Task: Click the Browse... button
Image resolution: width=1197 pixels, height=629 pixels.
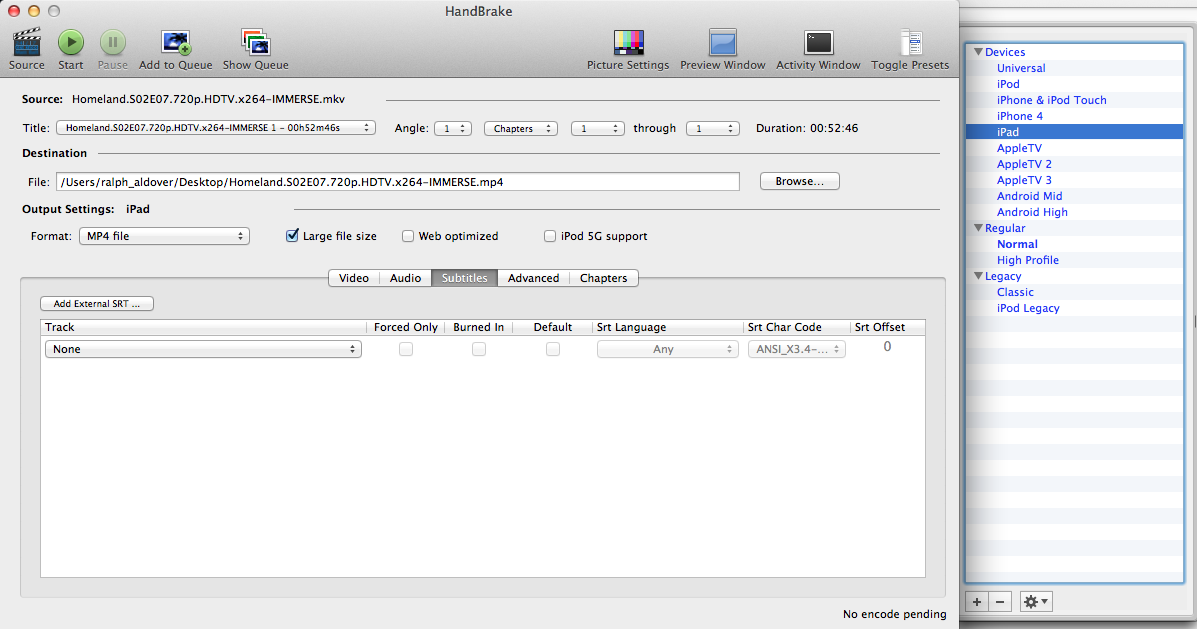Action: point(799,182)
